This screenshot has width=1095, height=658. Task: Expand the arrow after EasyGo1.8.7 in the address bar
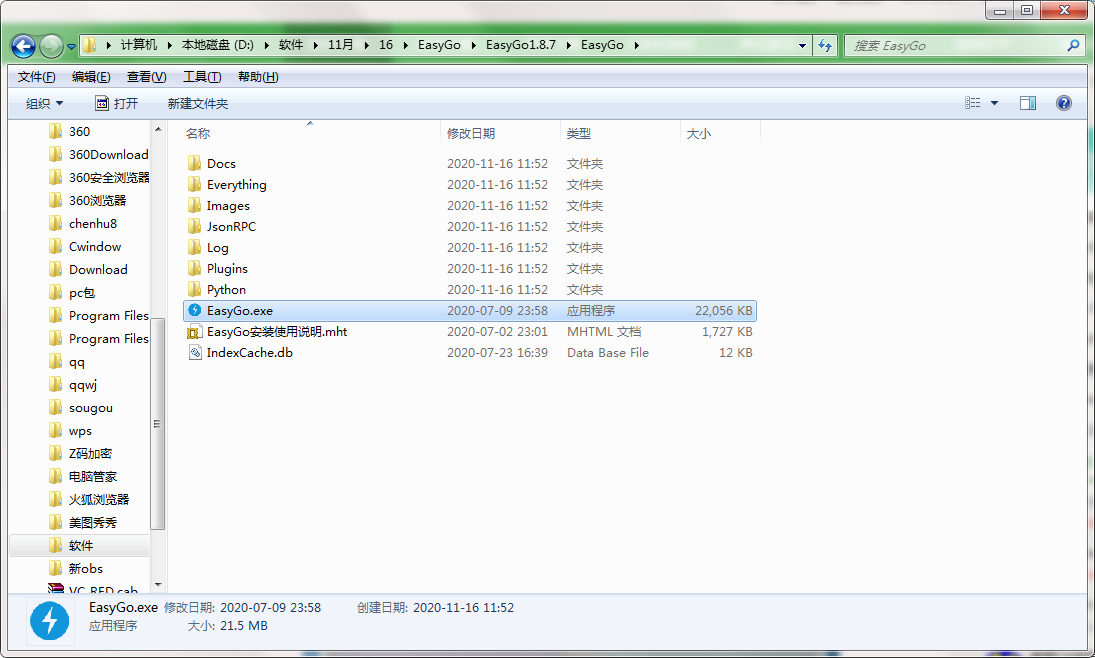(568, 45)
